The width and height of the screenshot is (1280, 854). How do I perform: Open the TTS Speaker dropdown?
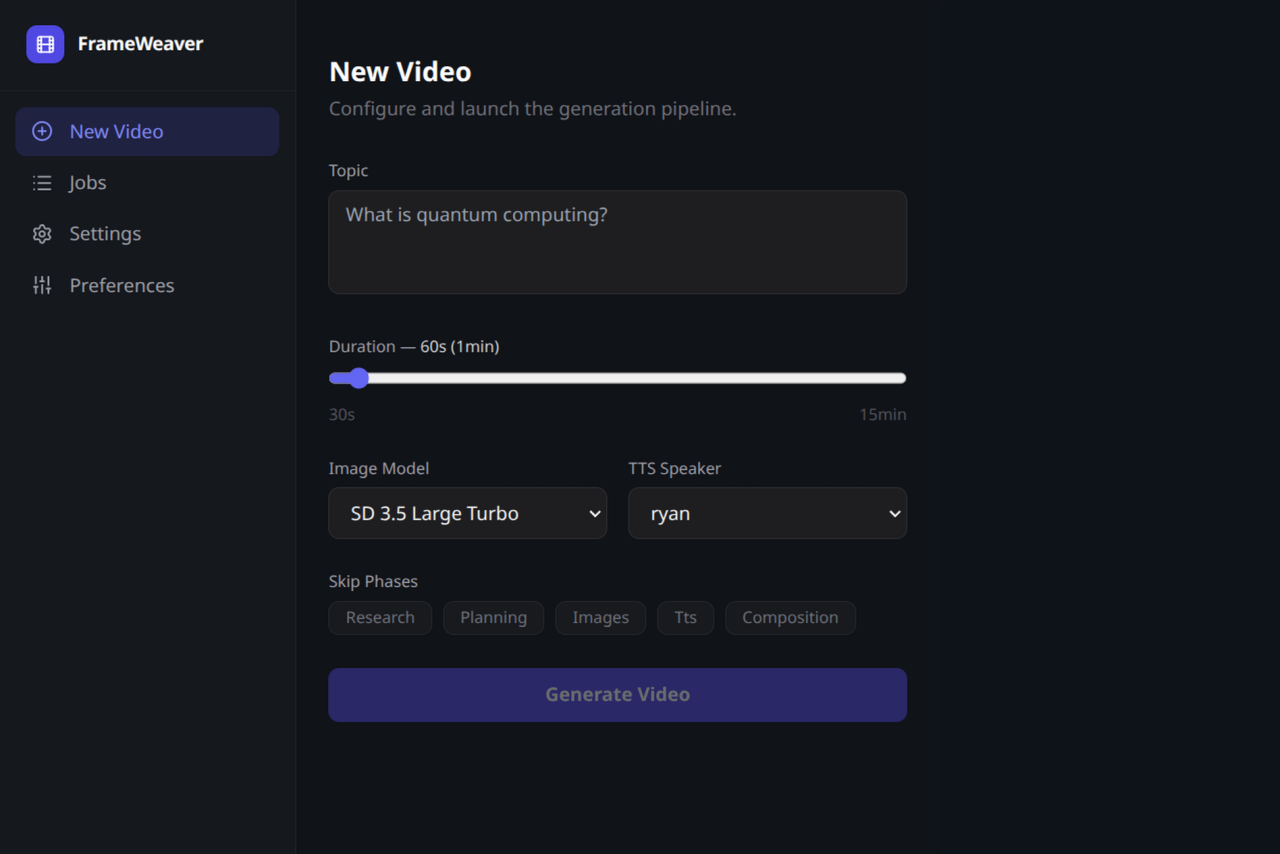767,513
